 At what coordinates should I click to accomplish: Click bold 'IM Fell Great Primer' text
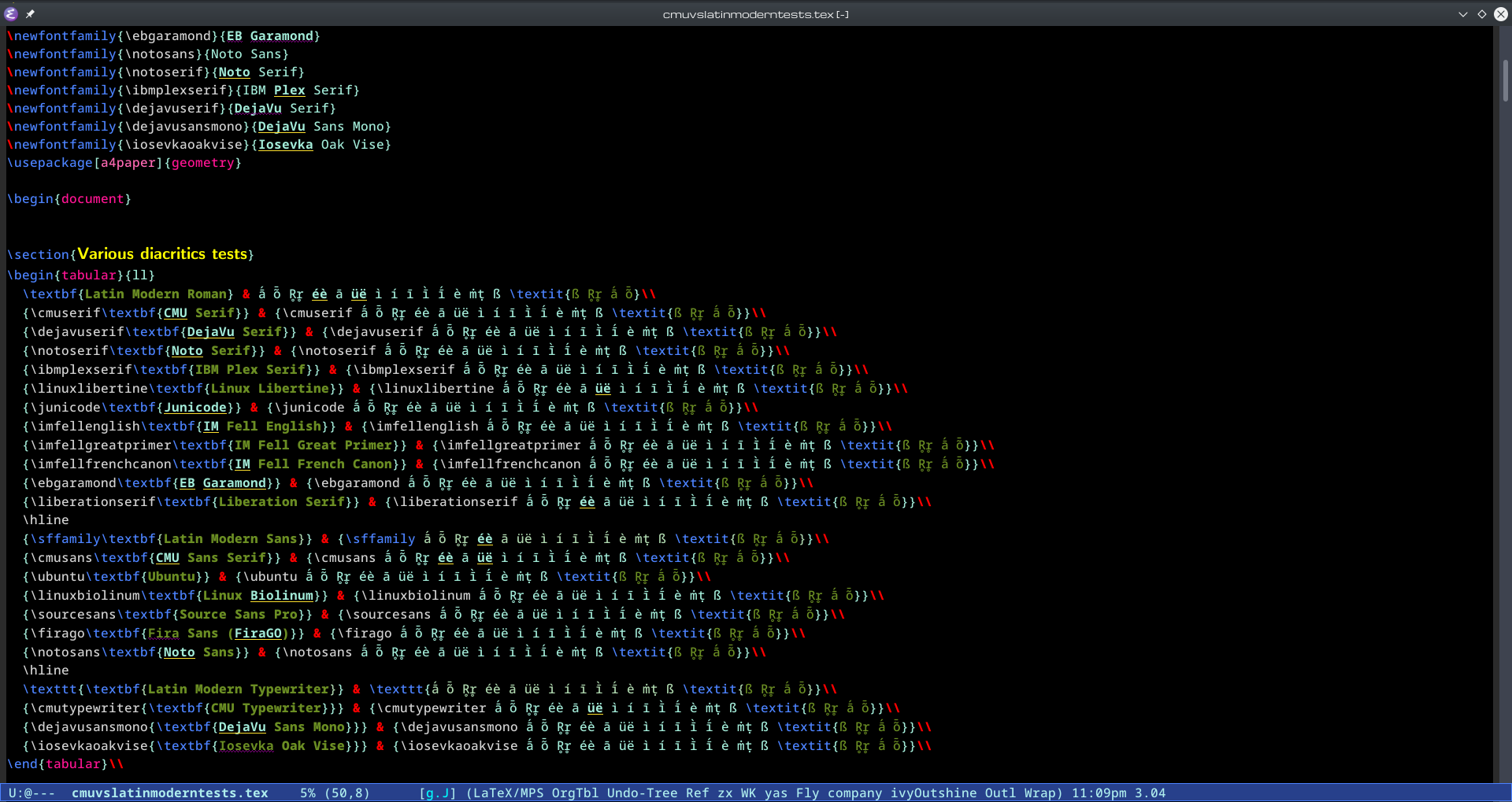[x=313, y=445]
